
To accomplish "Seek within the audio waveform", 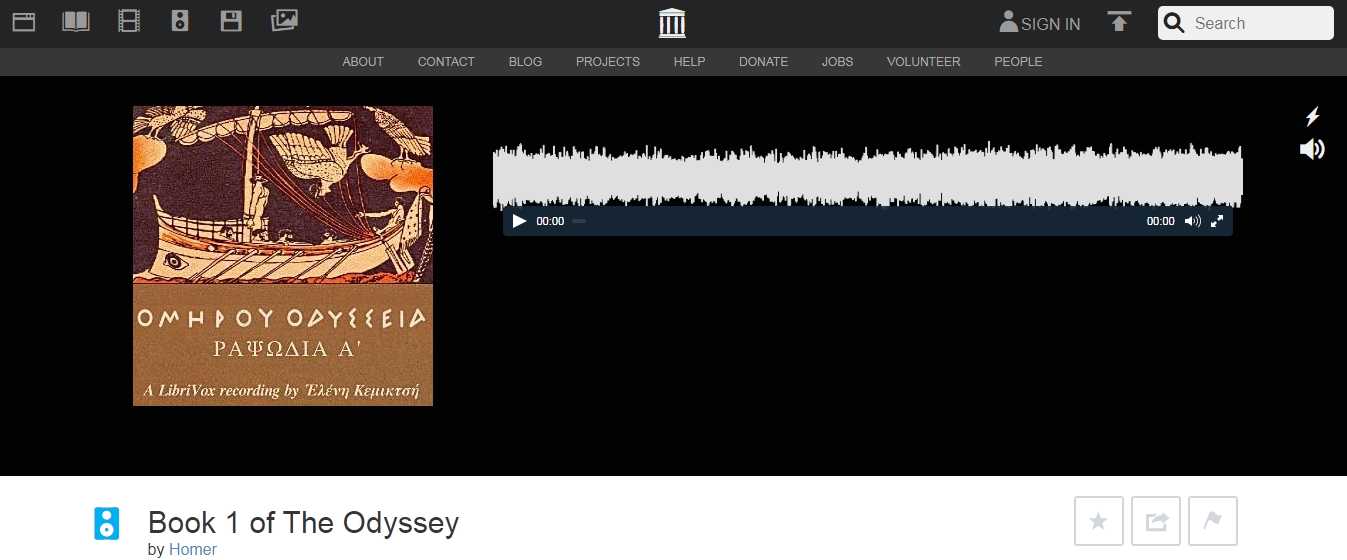I will pyautogui.click(x=867, y=175).
